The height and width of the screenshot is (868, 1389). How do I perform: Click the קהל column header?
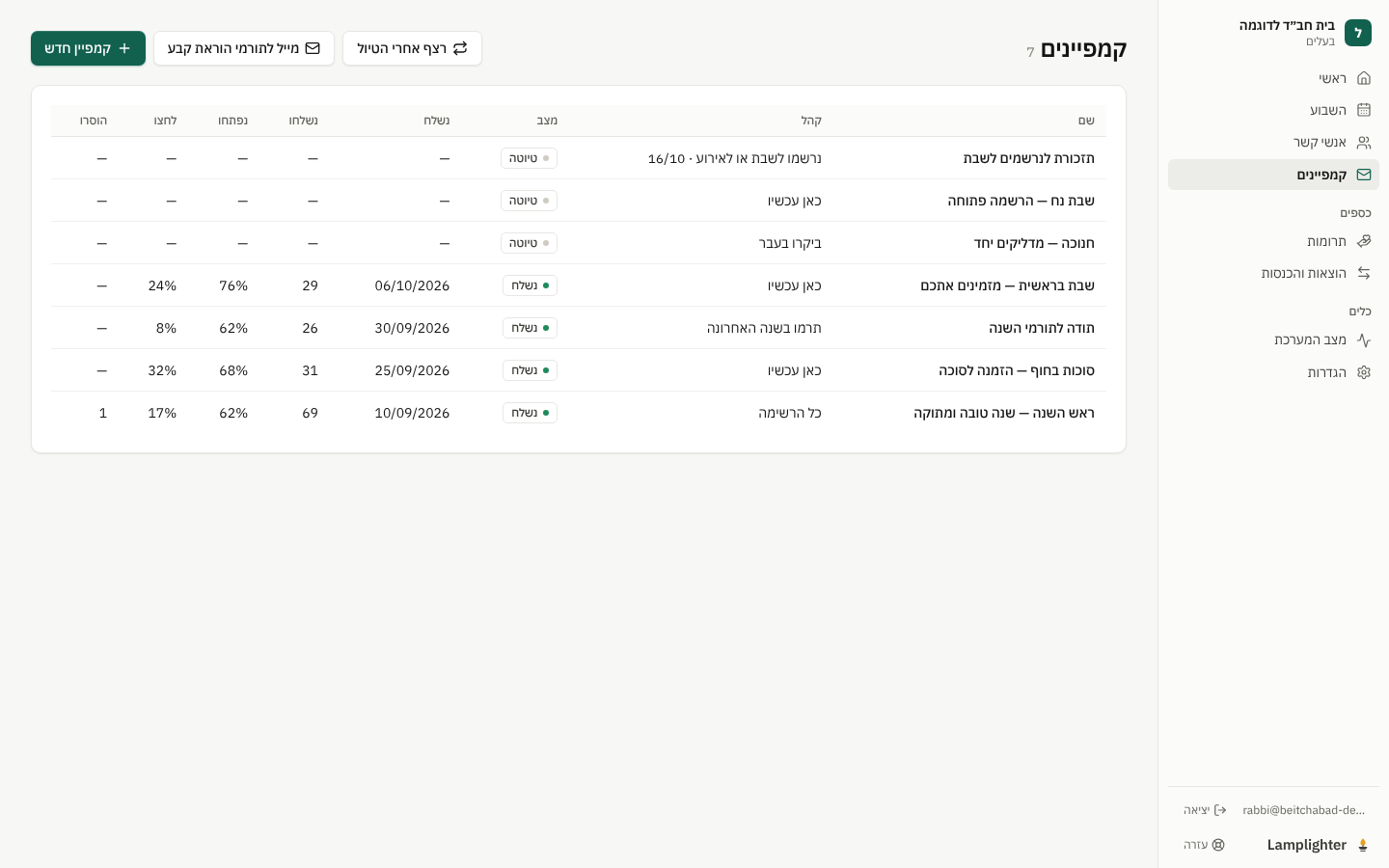[811, 121]
